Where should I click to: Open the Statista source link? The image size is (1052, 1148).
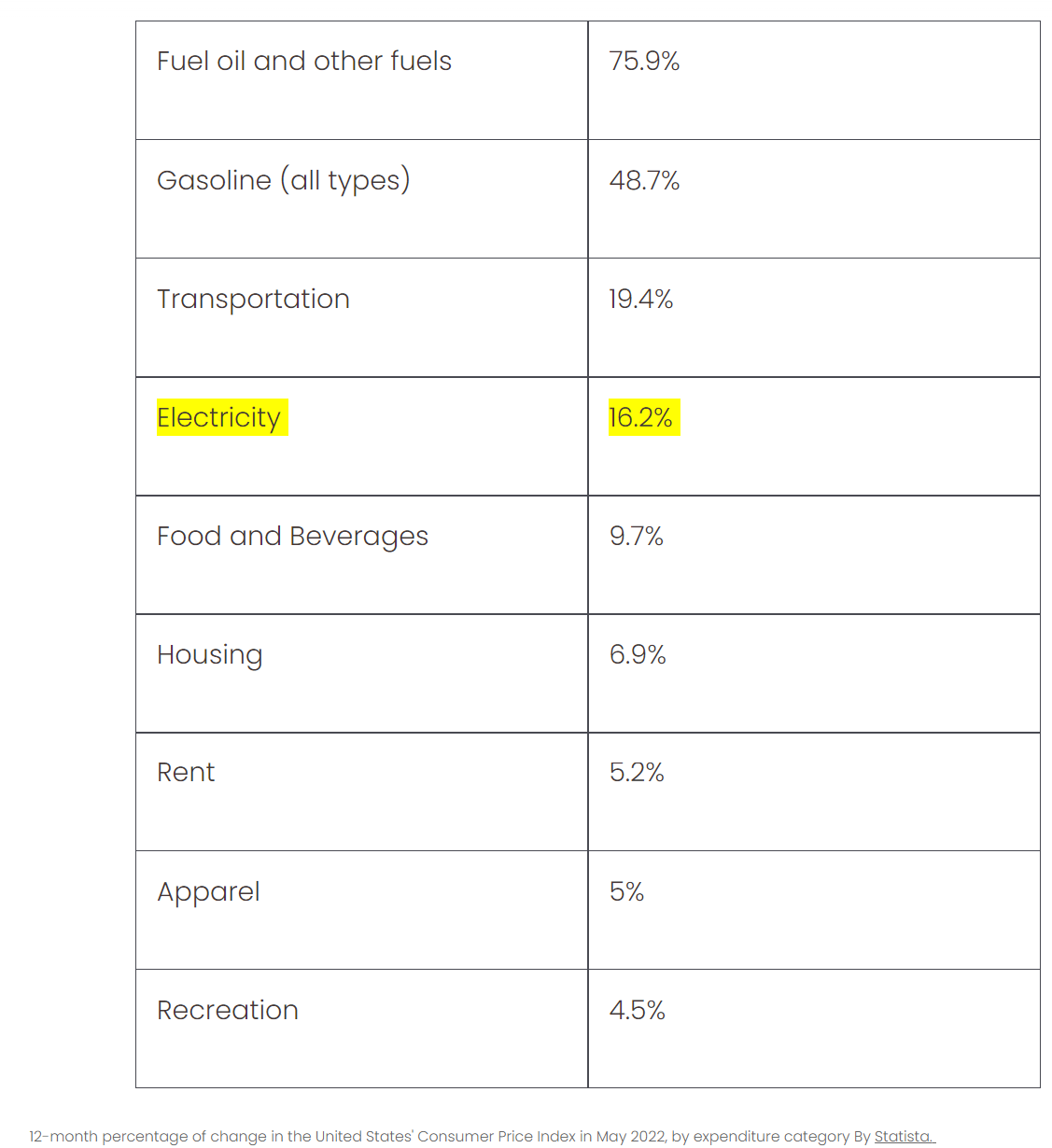coord(903,1136)
